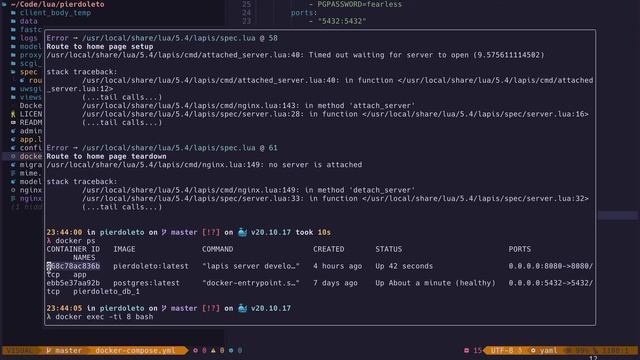Viewport: 640px width, 360px height.
Task: Click the folder icon next to data
Action: (13, 21)
